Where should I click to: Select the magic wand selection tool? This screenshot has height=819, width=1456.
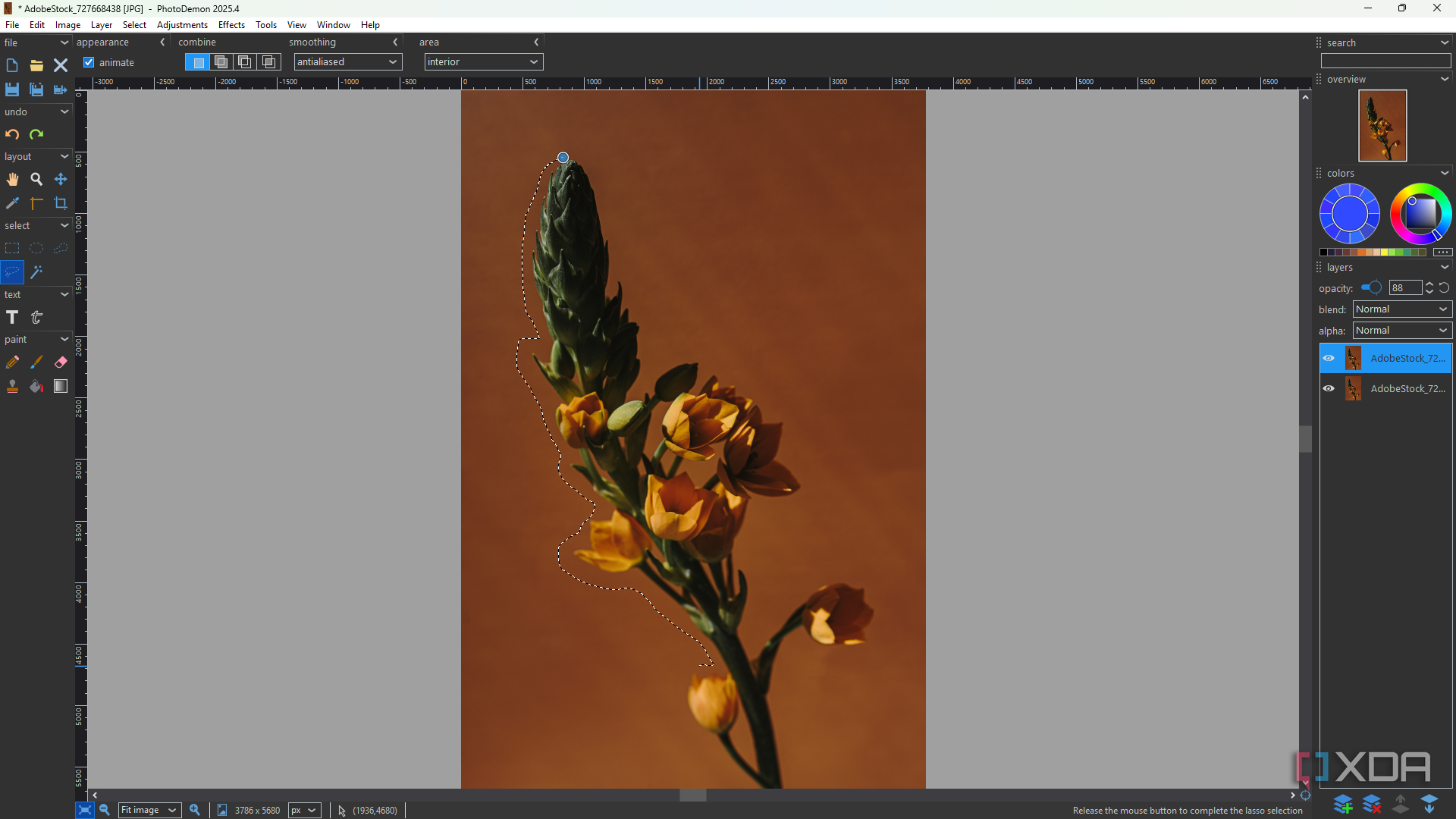click(x=36, y=271)
